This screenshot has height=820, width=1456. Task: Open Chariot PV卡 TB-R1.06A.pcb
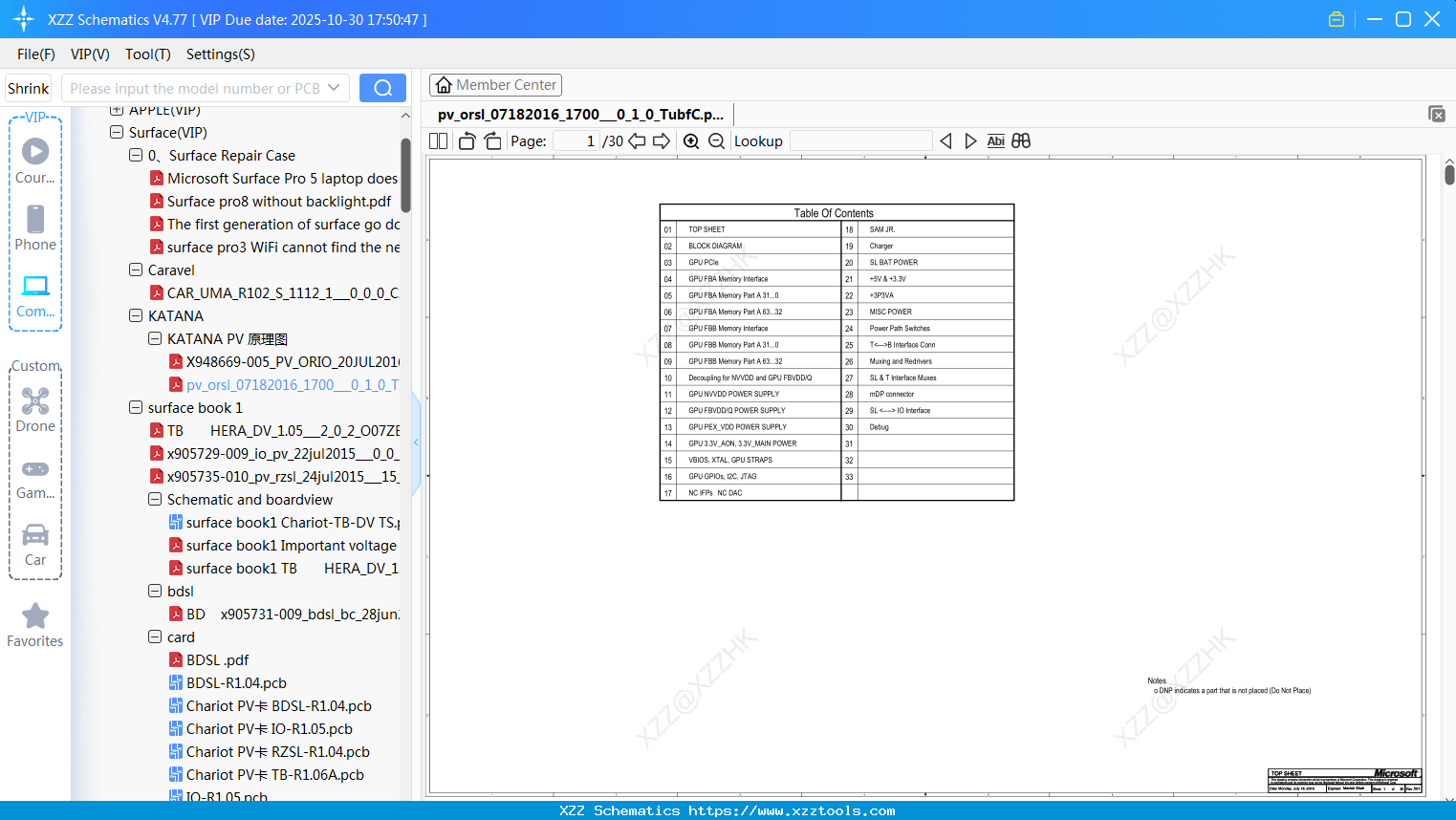267,775
